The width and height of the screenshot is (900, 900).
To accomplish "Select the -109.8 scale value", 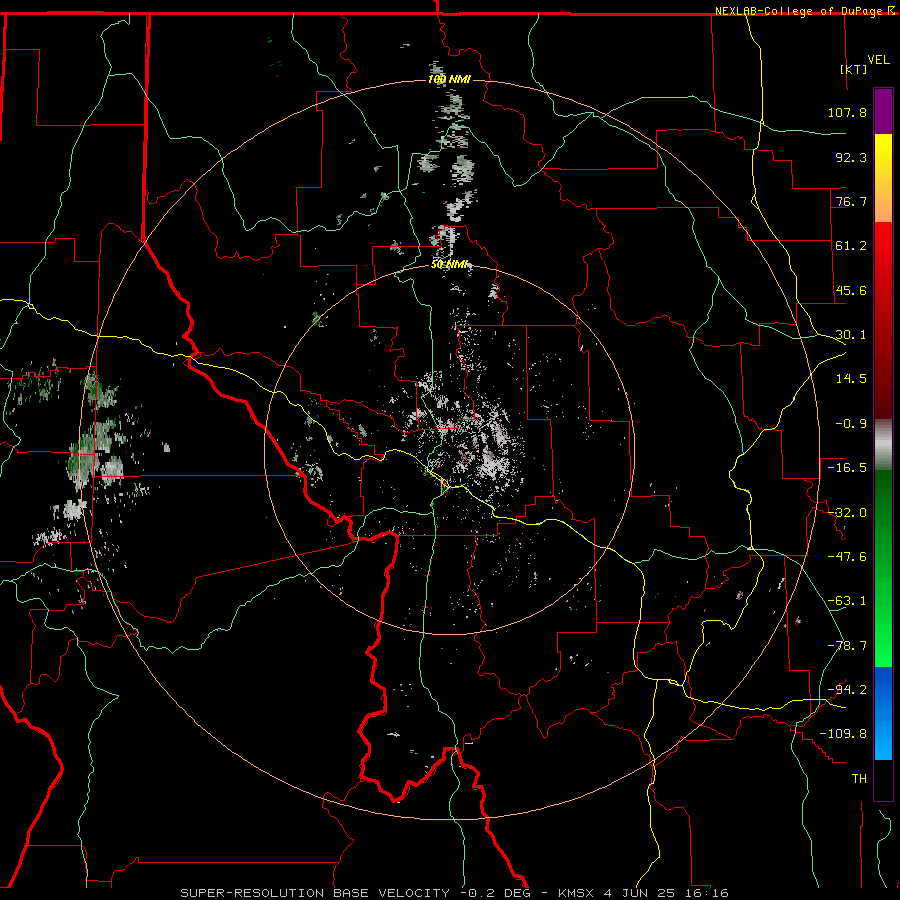I will pos(843,734).
